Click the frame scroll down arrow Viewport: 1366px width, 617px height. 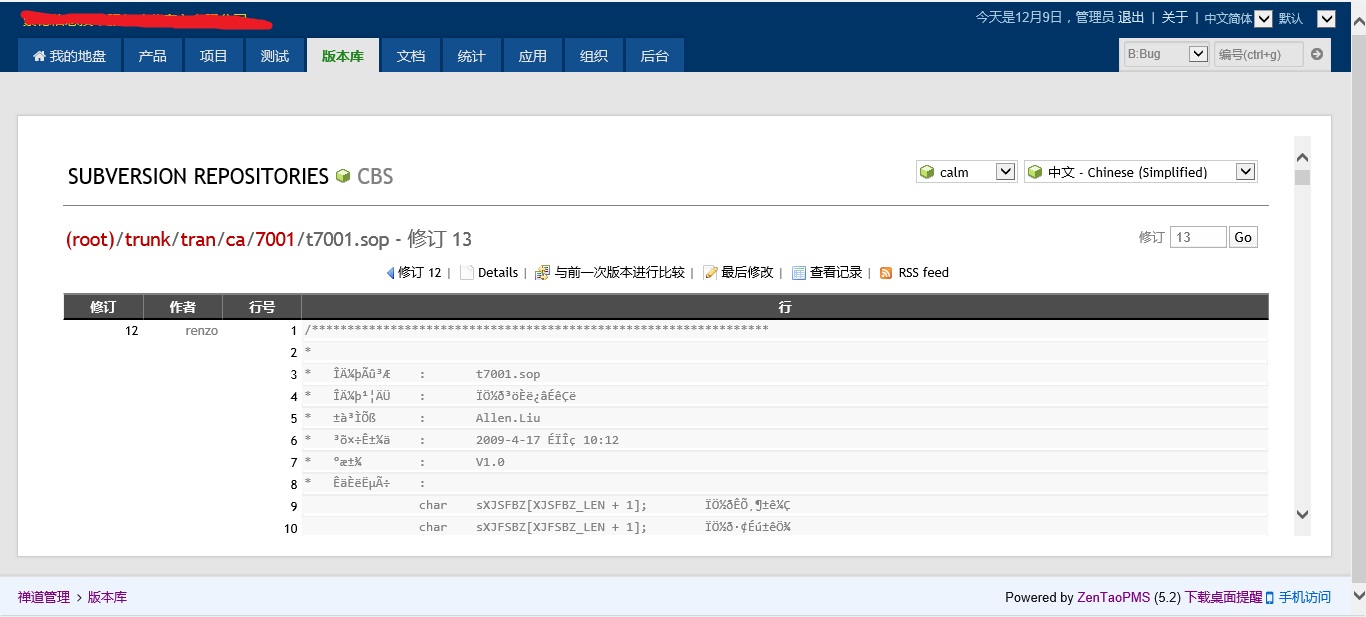click(x=1302, y=514)
